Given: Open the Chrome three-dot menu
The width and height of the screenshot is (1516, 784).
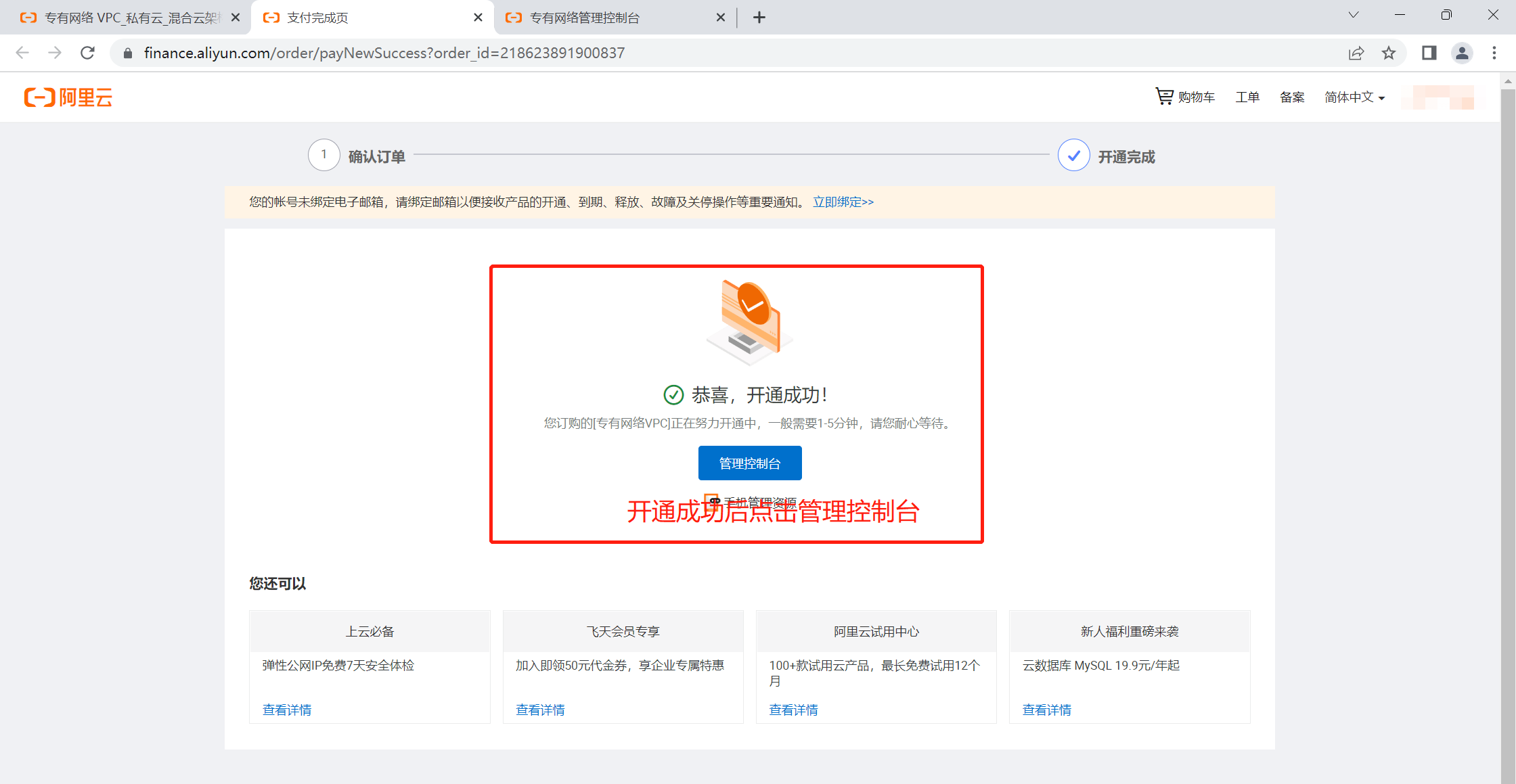Looking at the screenshot, I should 1494,53.
